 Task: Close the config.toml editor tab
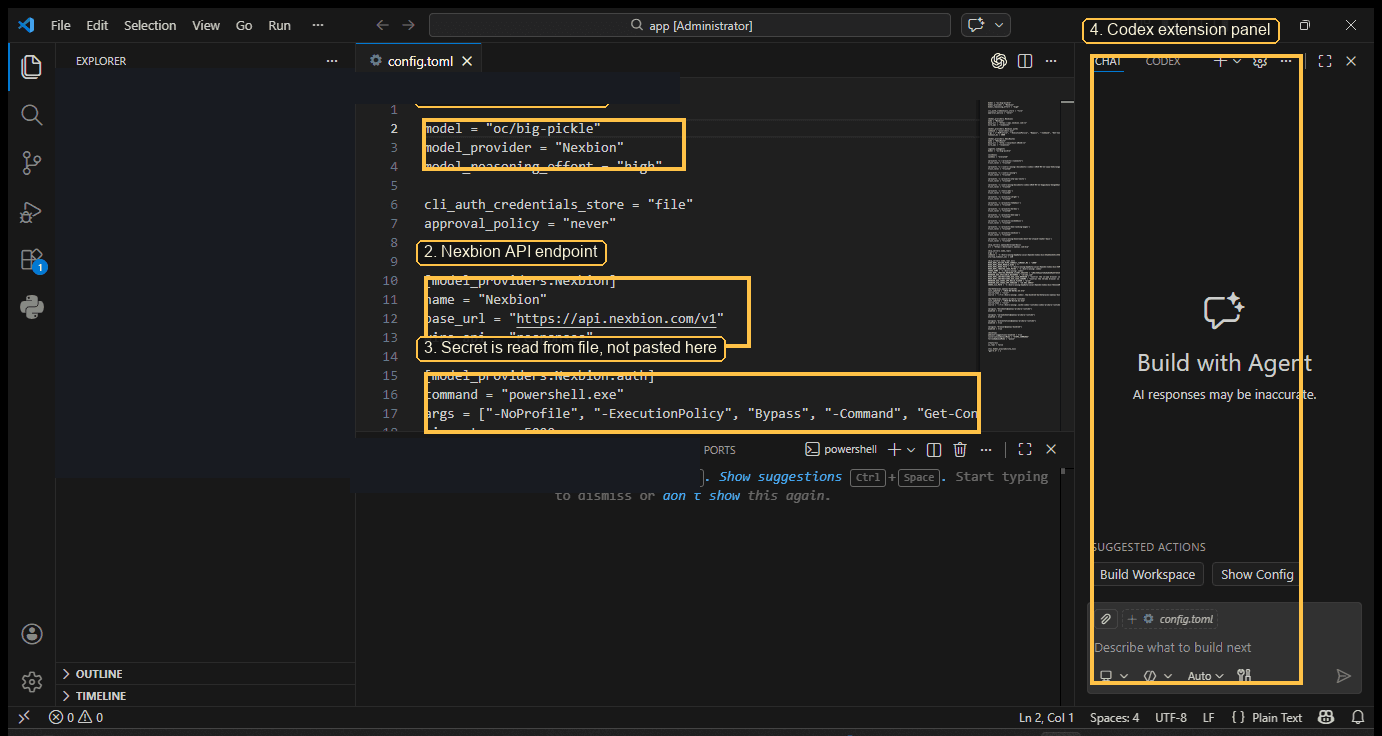click(466, 61)
